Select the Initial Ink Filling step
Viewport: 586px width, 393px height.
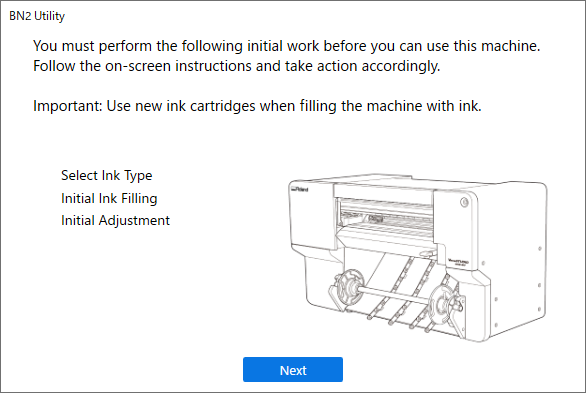[x=109, y=198]
